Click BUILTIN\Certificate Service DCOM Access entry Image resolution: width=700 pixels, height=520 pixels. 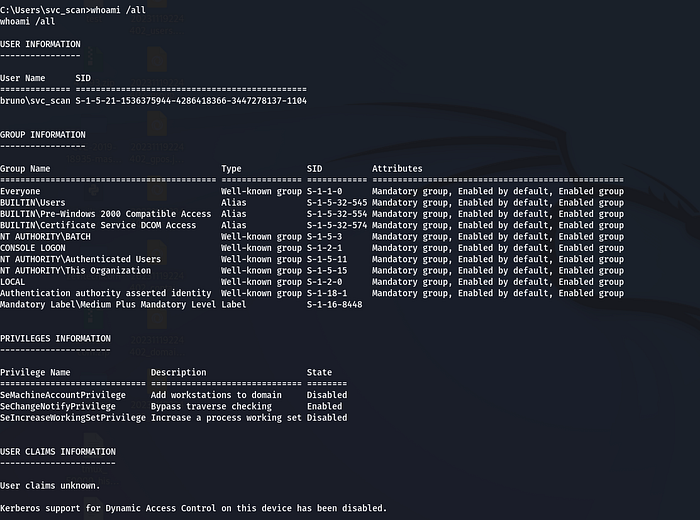tap(98, 225)
